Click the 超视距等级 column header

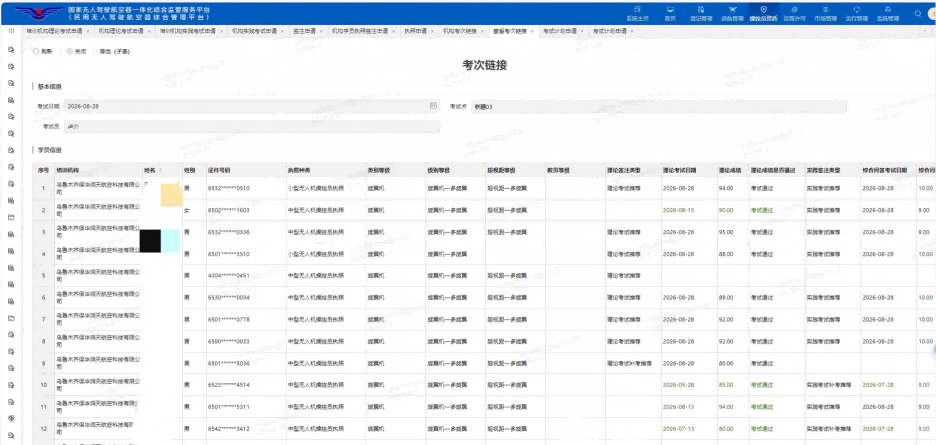(x=514, y=170)
